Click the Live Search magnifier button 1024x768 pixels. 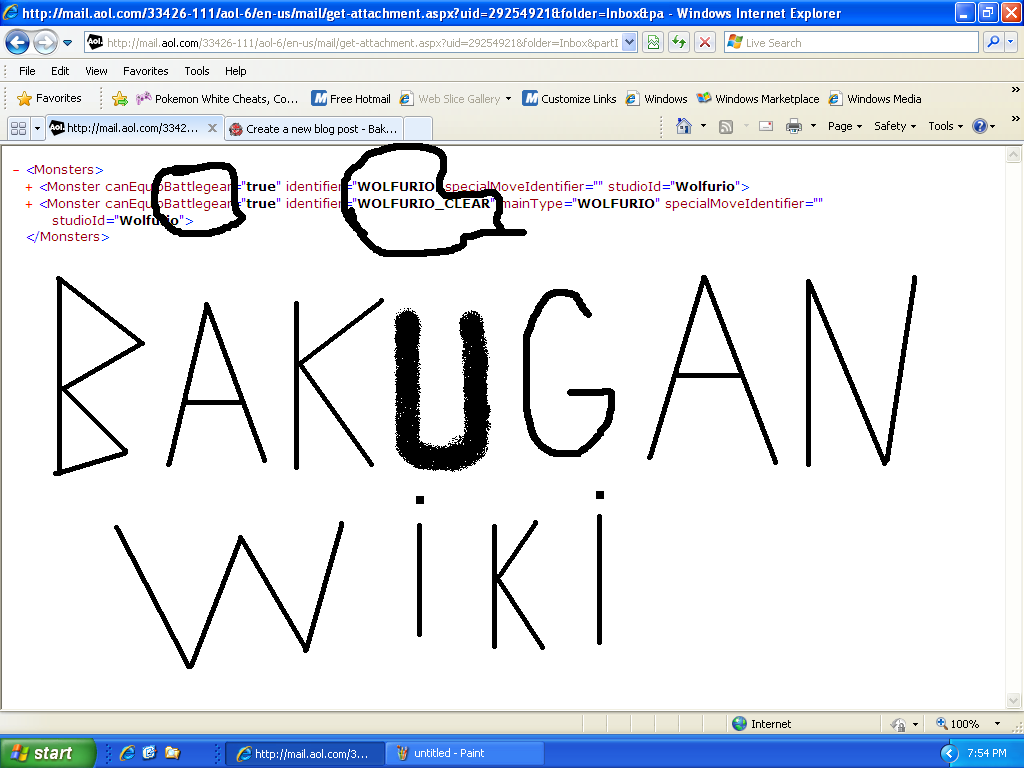coord(993,43)
